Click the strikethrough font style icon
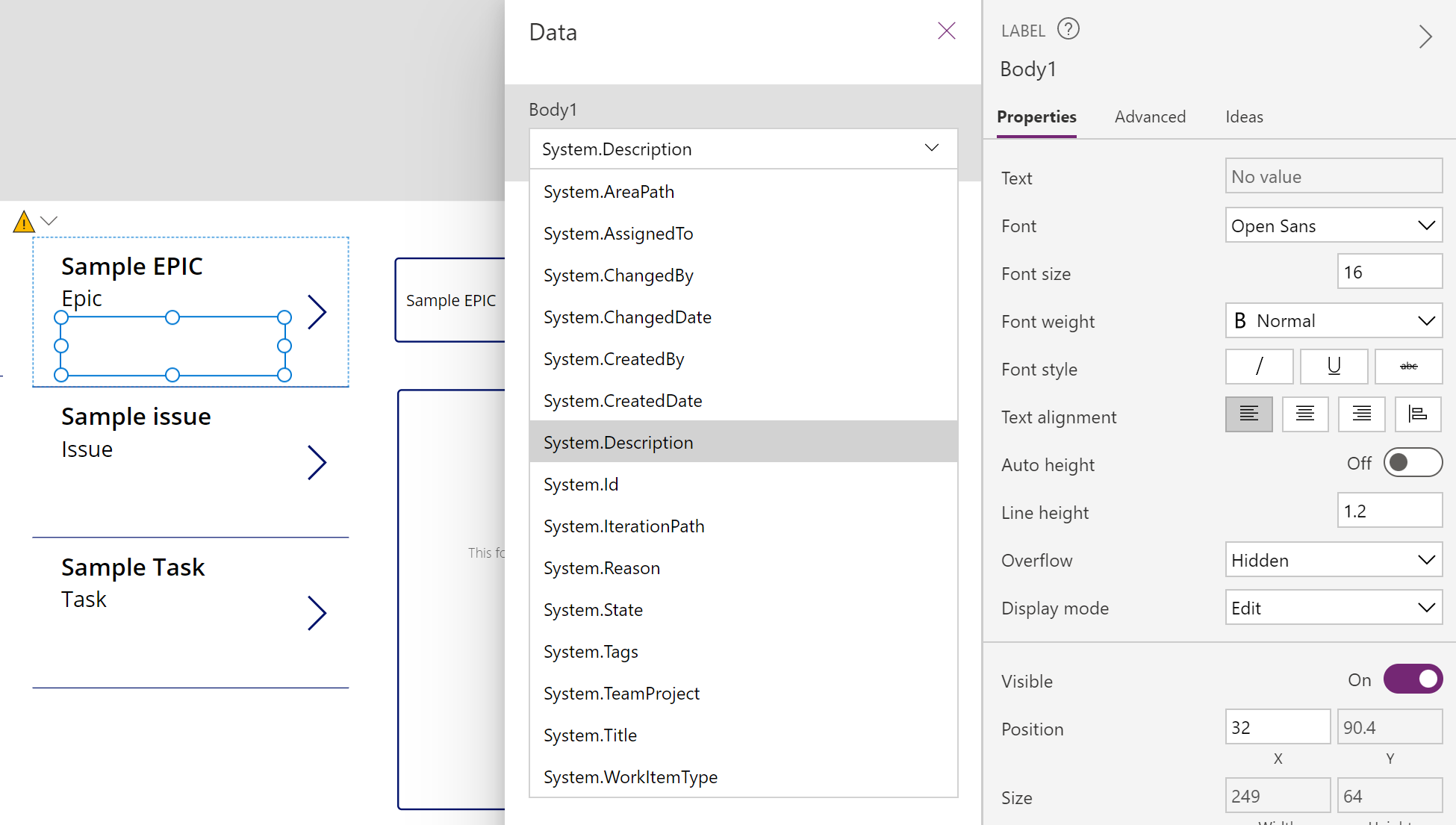1456x825 pixels. click(1407, 368)
